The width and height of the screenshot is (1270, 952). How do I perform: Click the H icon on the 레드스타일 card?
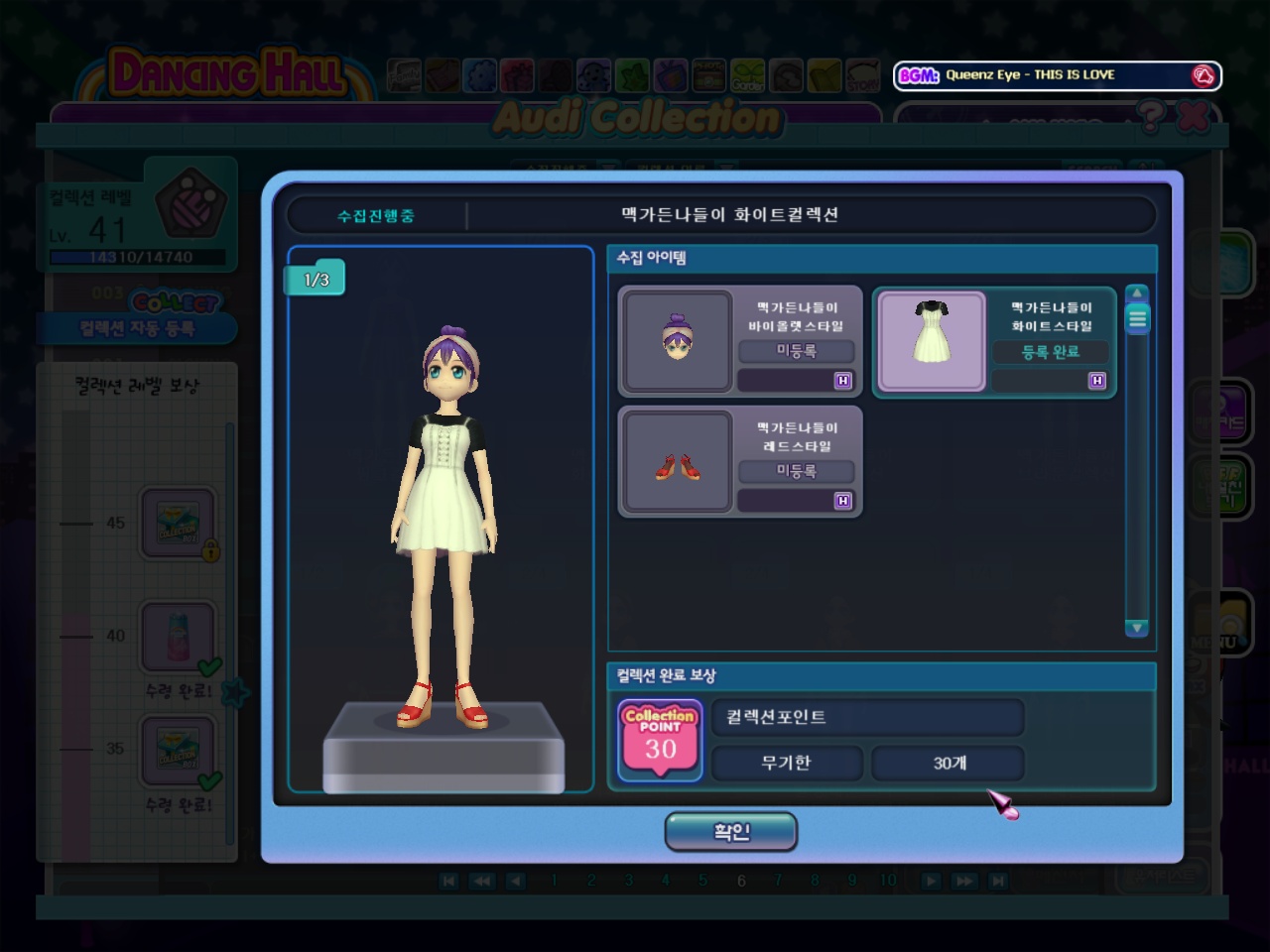843,501
